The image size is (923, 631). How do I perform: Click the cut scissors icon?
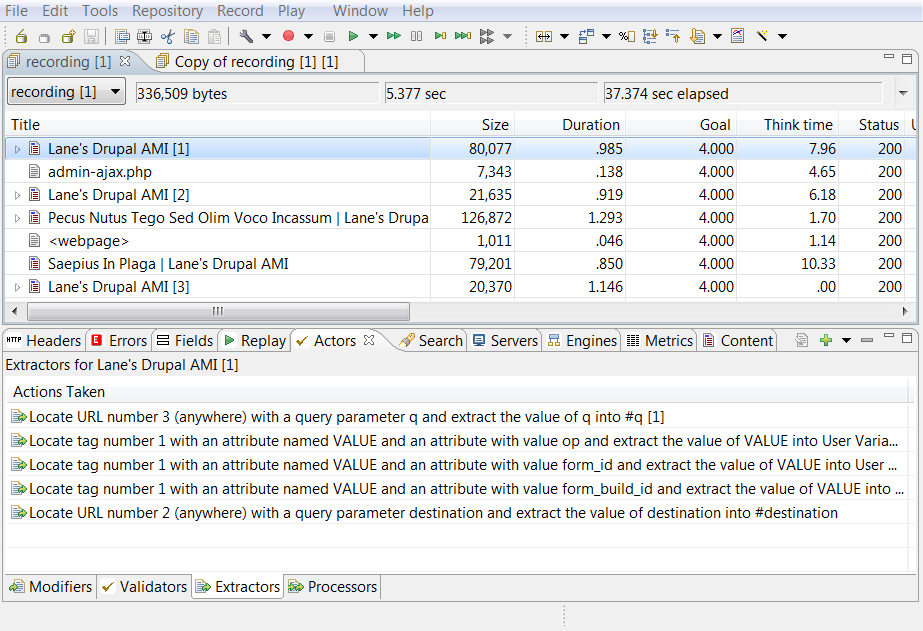(168, 36)
